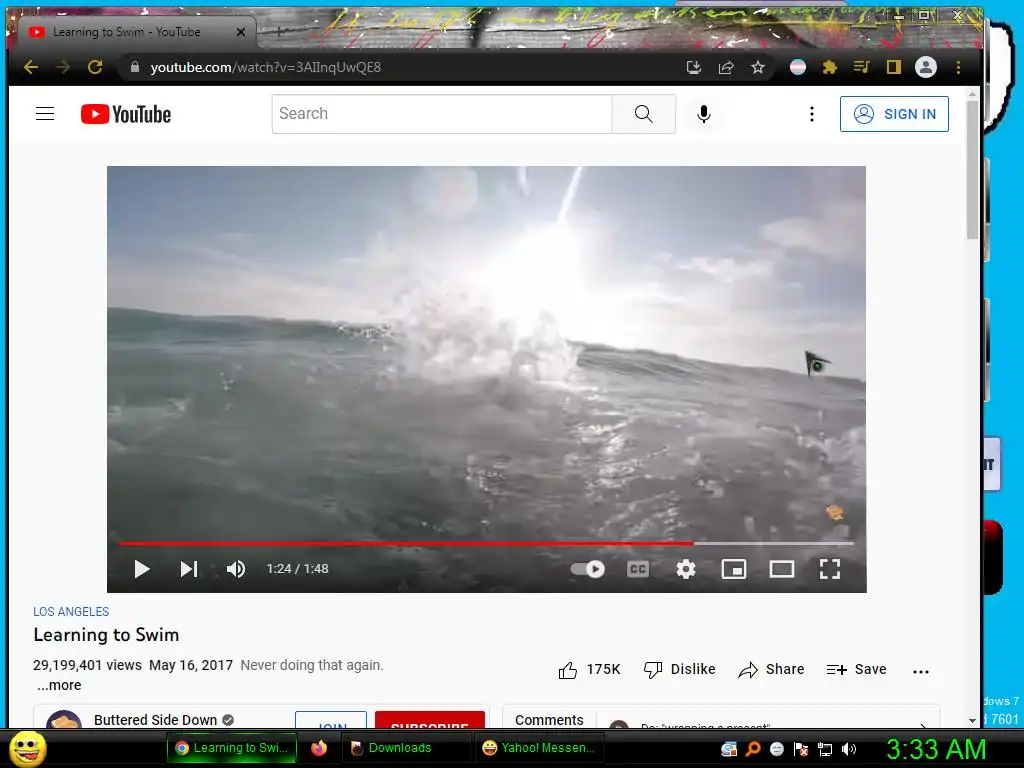
Task: Open the LOS ANGELES location link
Action: click(x=71, y=611)
